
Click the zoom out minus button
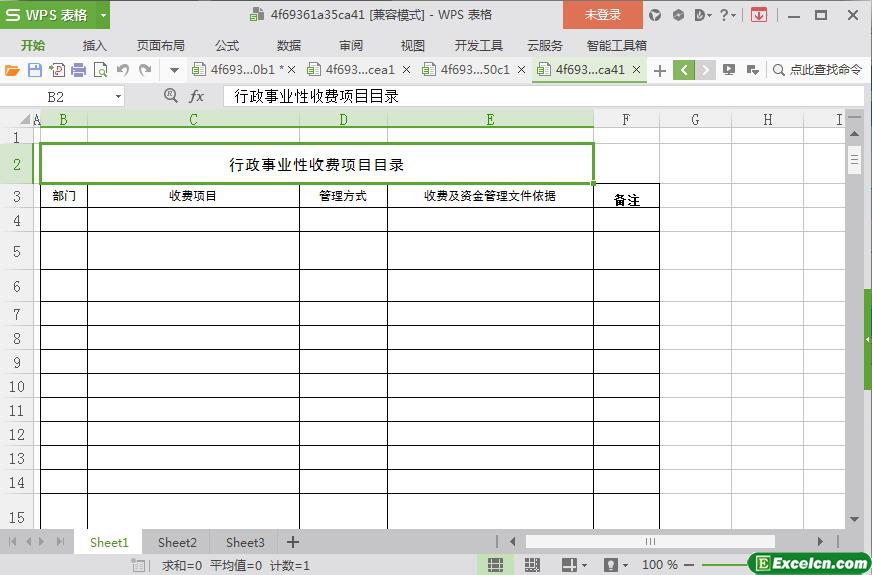coord(690,565)
